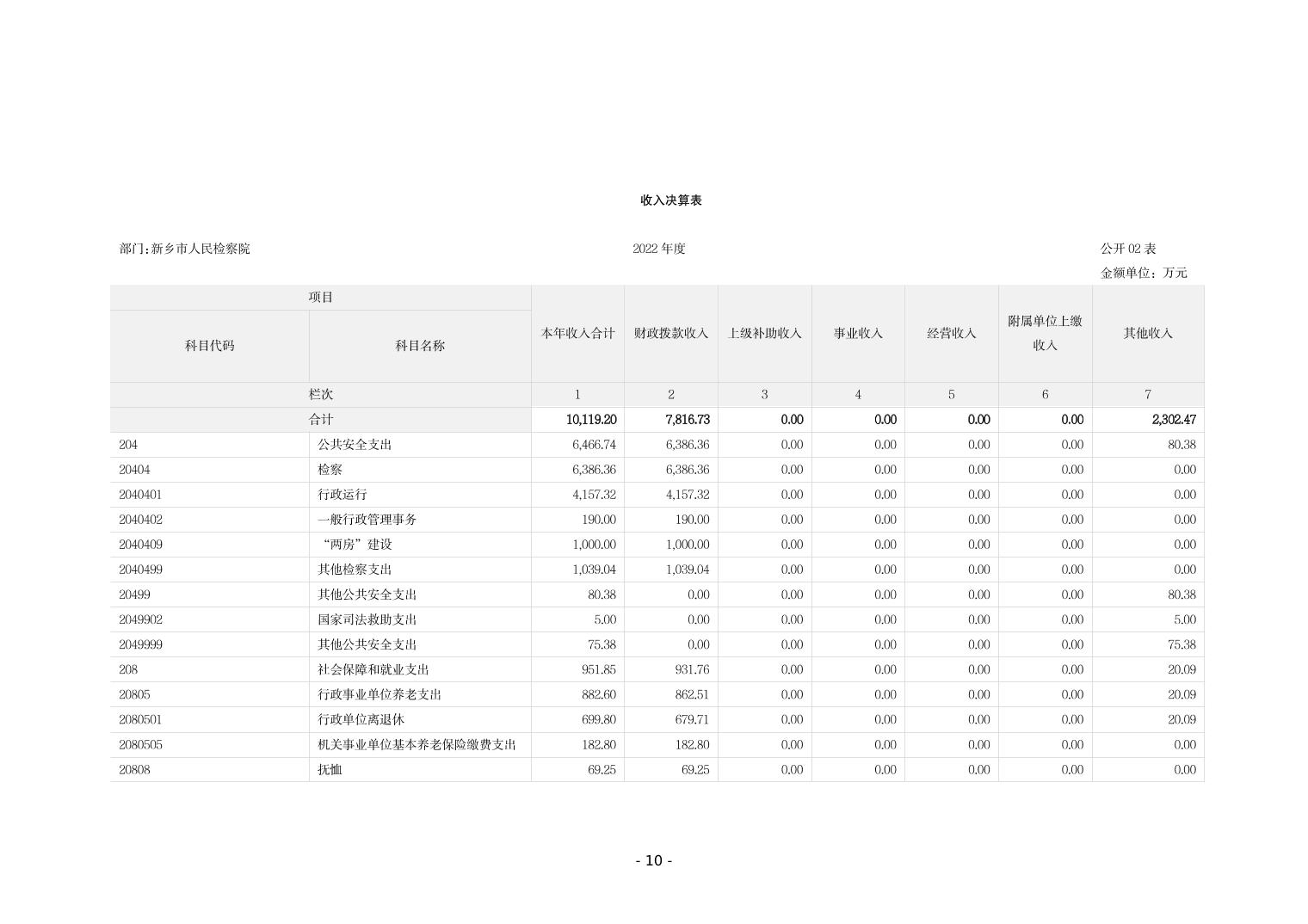Image resolution: width=1308 pixels, height=924 pixels.
Task: Select the 附属单位上缴收入 column header
Action: click(1045, 333)
